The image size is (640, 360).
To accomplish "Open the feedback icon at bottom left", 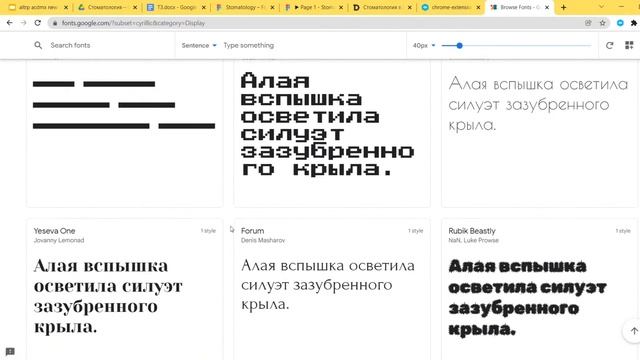I will (10, 351).
